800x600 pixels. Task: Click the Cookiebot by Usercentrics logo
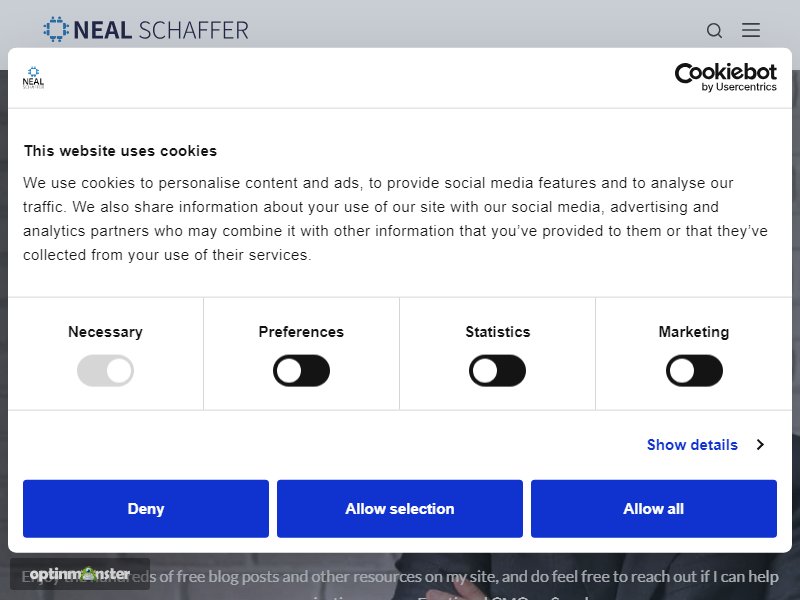coord(726,77)
